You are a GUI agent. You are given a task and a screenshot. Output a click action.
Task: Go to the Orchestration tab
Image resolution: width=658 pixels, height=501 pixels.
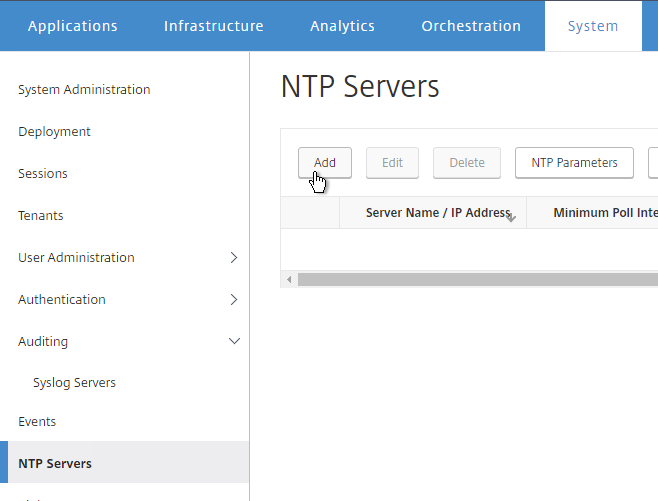click(471, 26)
